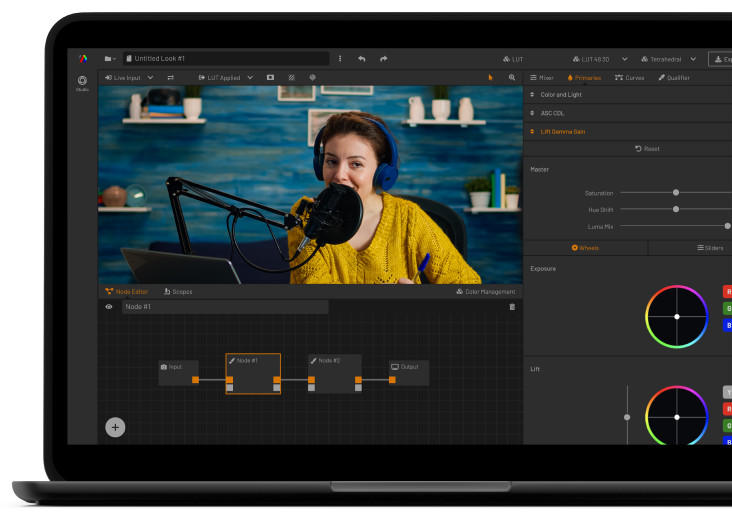Open the LUT Applied dropdown
This screenshot has width=732, height=520.
point(225,77)
